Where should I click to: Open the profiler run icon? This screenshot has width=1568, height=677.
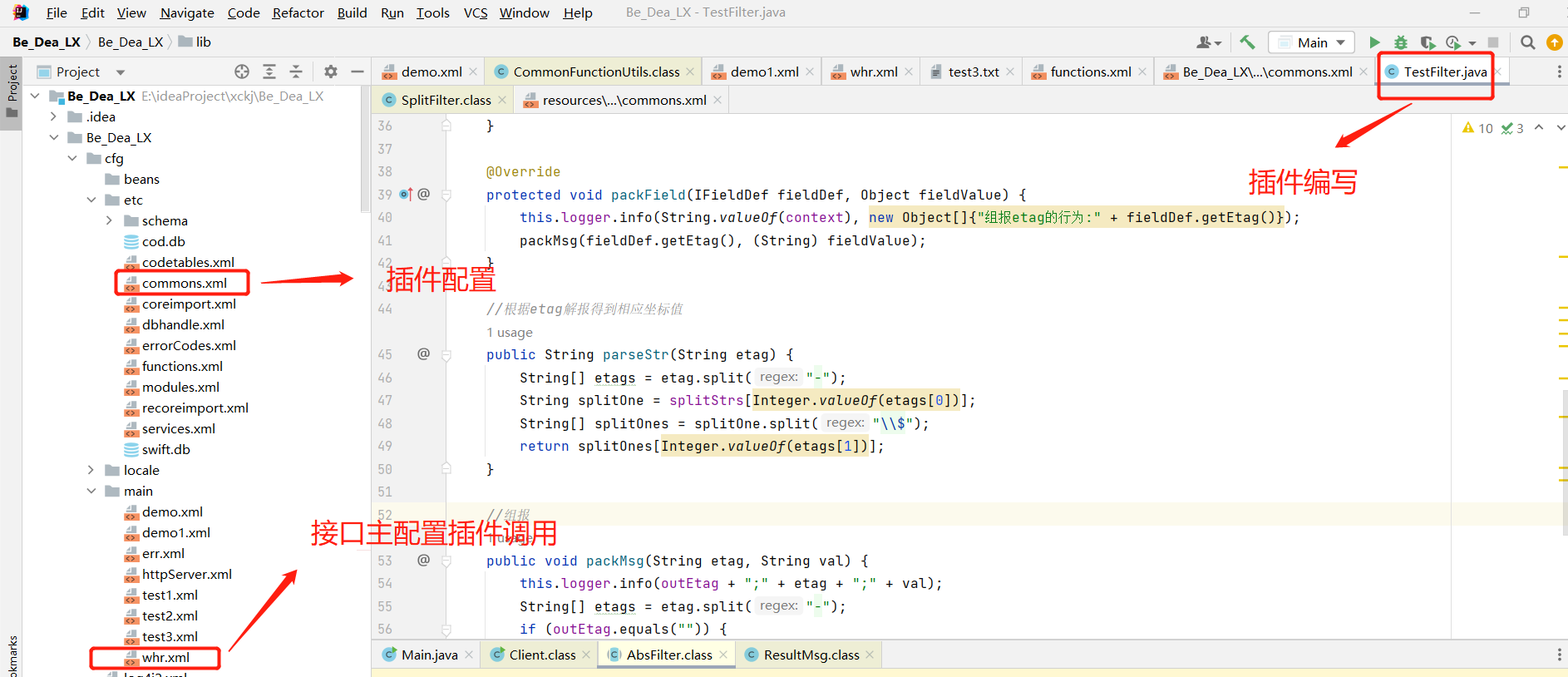pyautogui.click(x=1453, y=42)
